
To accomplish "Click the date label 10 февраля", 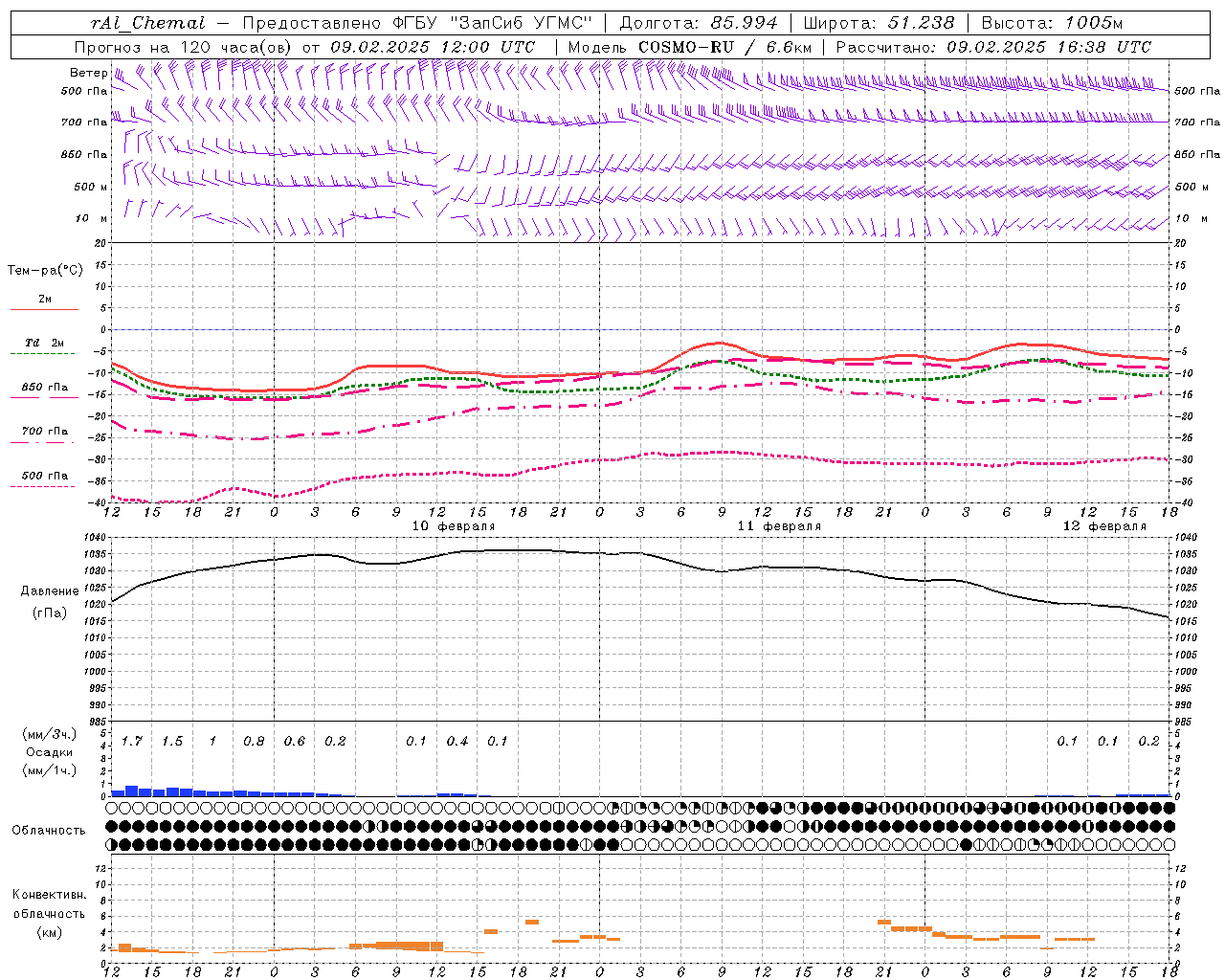I will pos(454,526).
